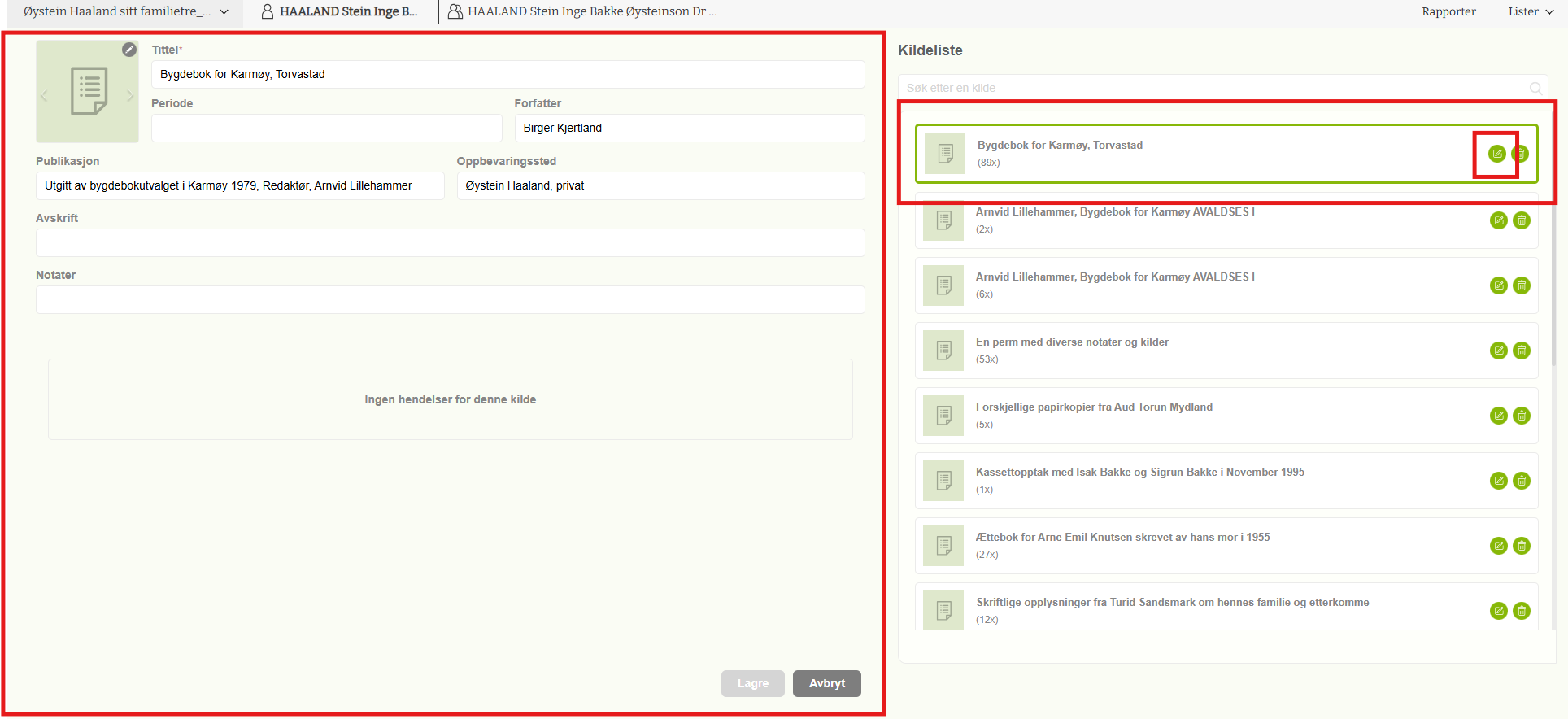Open the Rapporter menu

coord(1448,11)
